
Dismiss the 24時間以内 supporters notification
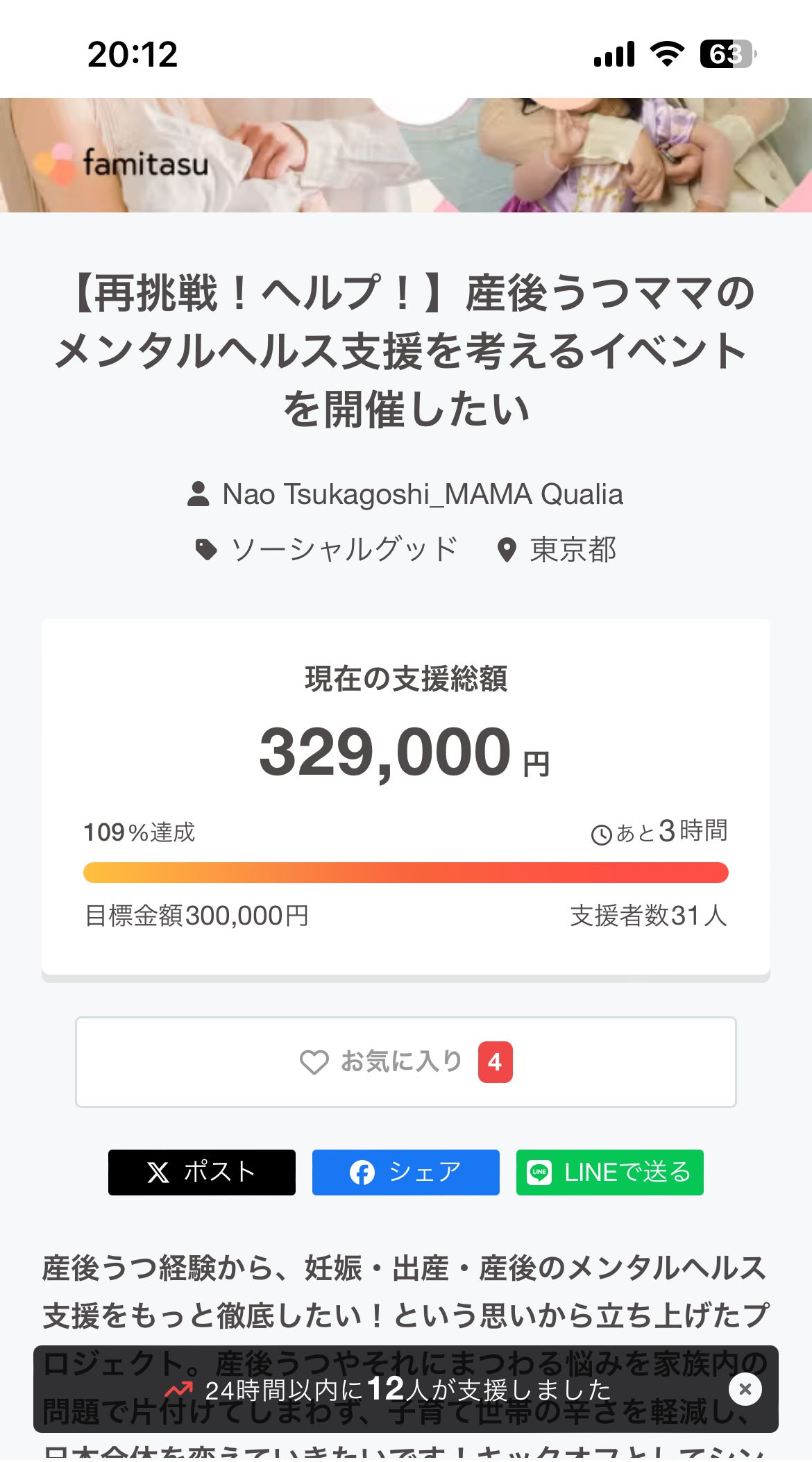click(x=745, y=1389)
